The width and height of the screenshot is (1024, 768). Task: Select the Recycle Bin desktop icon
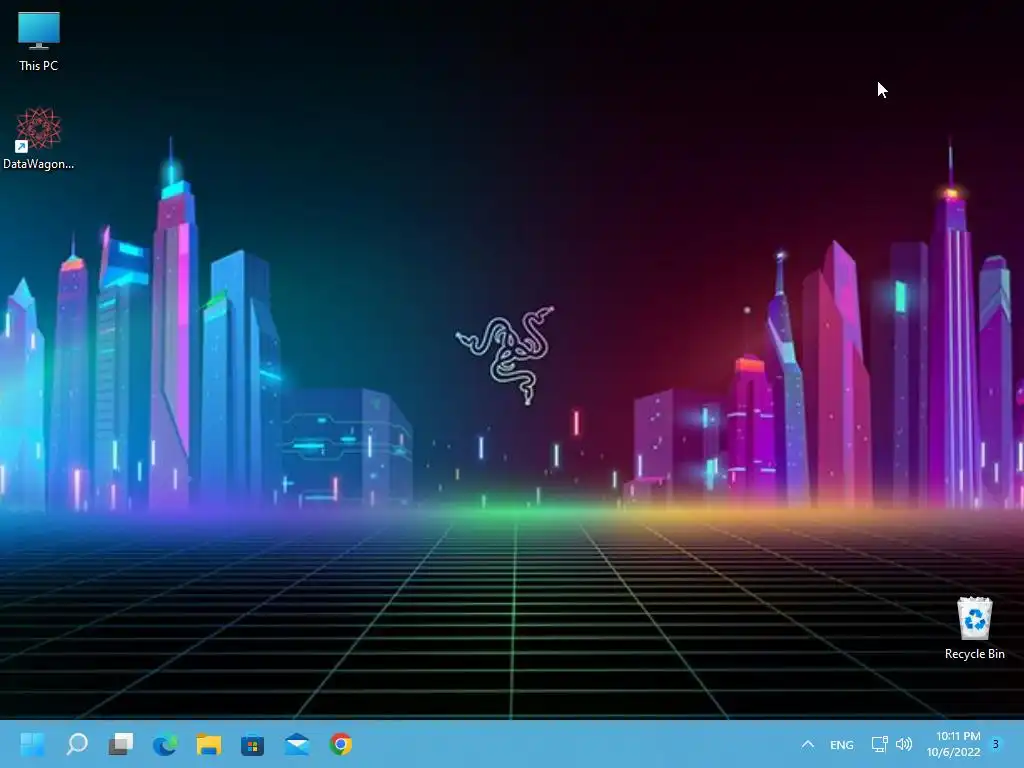tap(974, 628)
